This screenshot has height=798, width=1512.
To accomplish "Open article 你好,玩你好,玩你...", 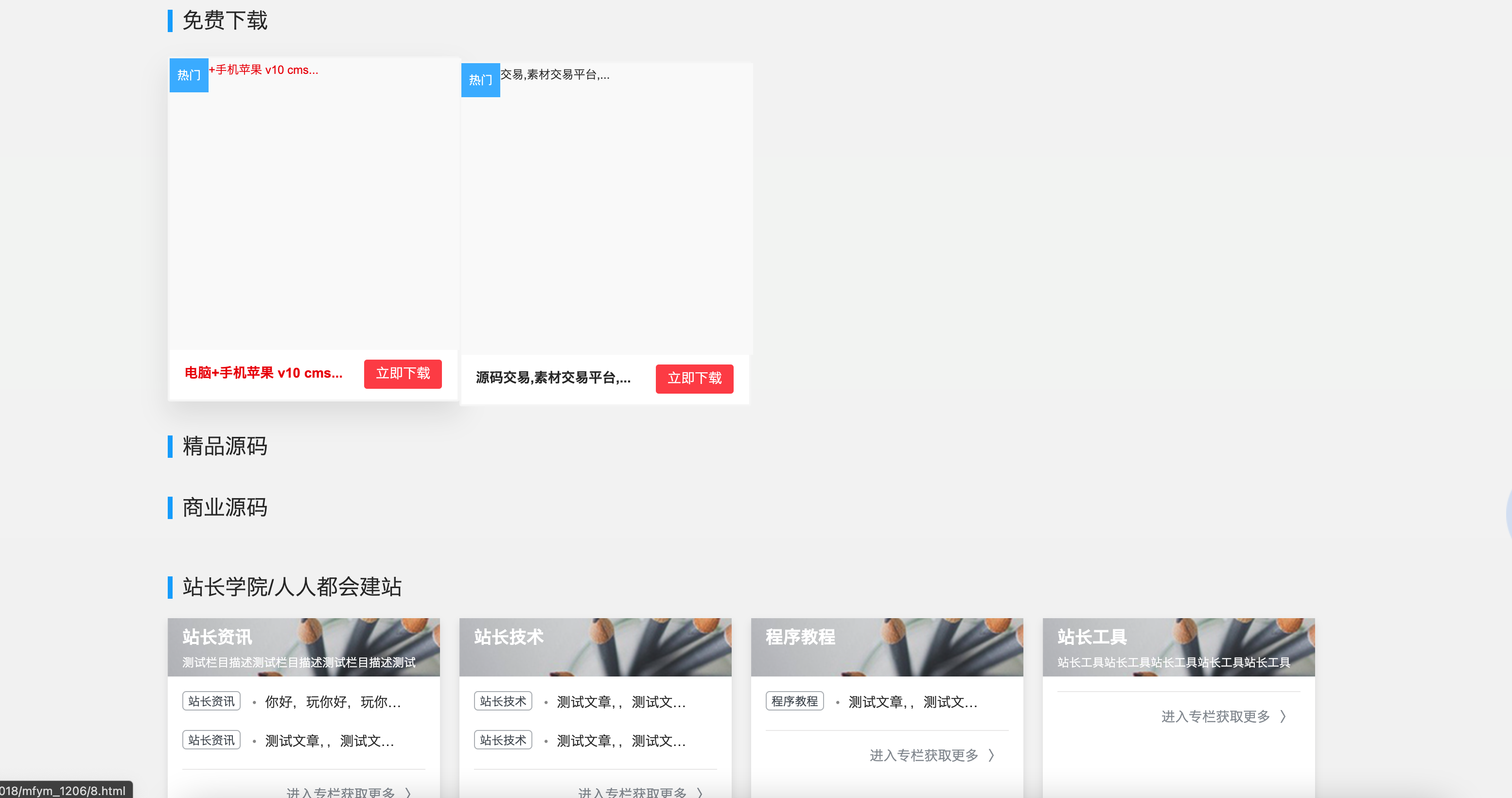I will click(333, 702).
